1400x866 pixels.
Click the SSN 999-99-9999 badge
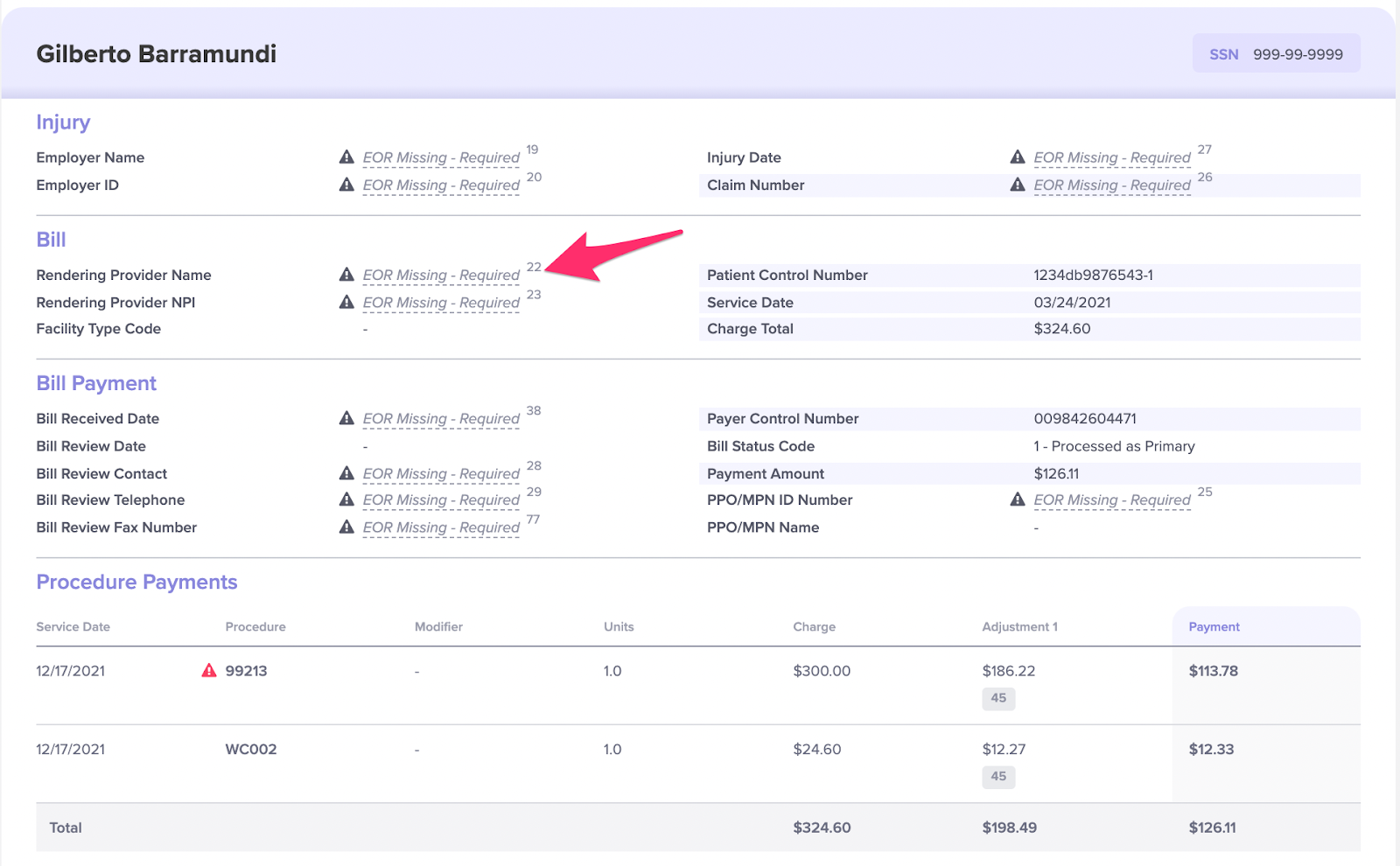point(1276,54)
